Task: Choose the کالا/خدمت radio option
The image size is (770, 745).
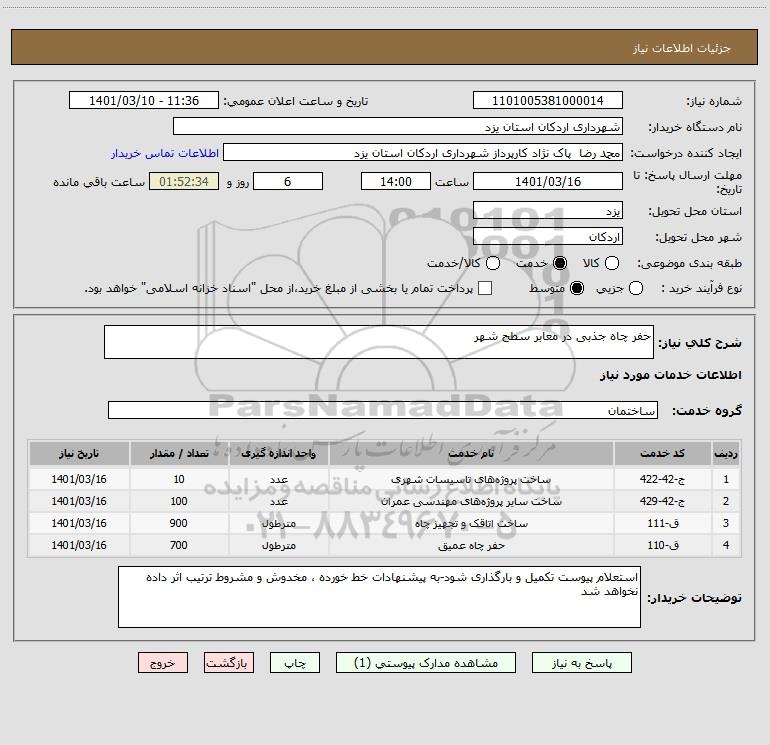Action: point(493,263)
